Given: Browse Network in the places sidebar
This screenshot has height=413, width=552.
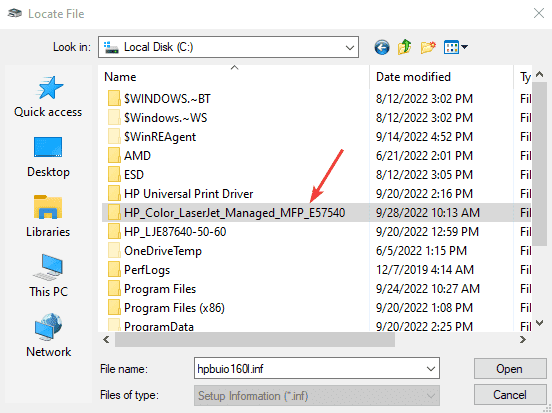Looking at the screenshot, I should pos(48,336).
